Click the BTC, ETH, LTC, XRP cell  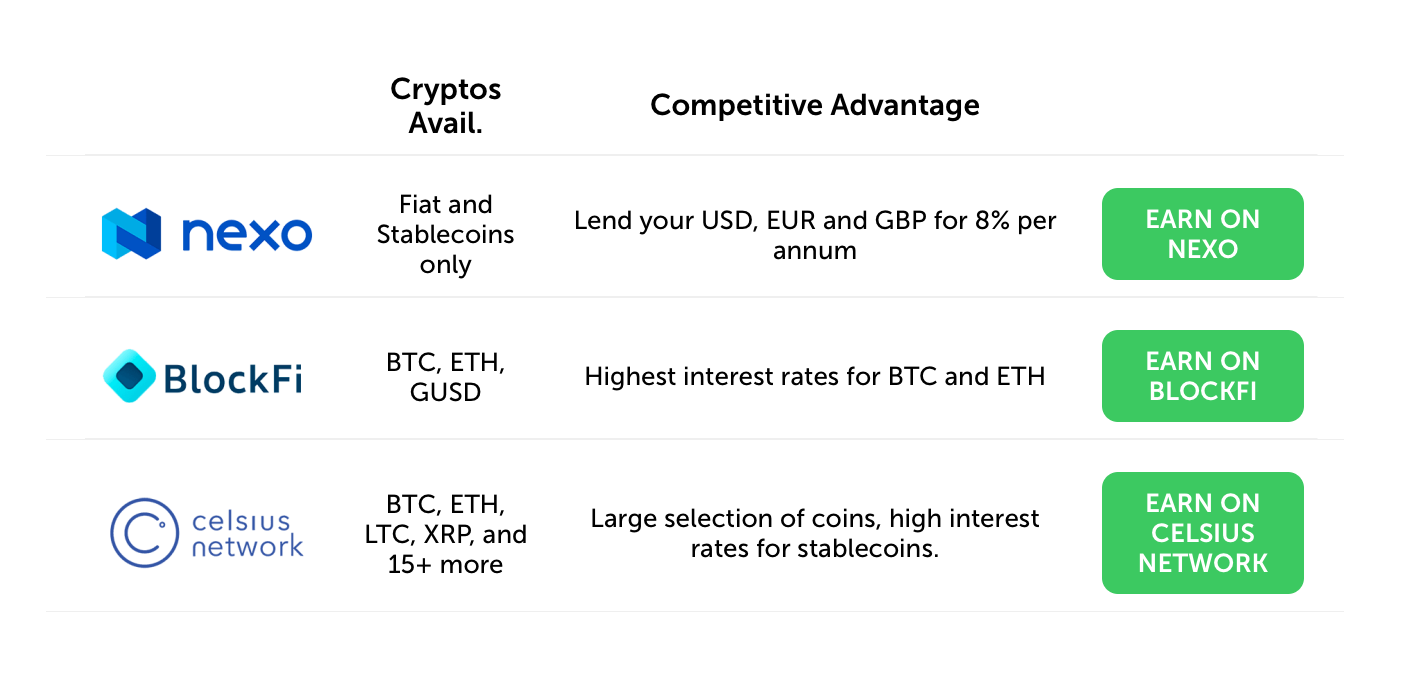(445, 534)
